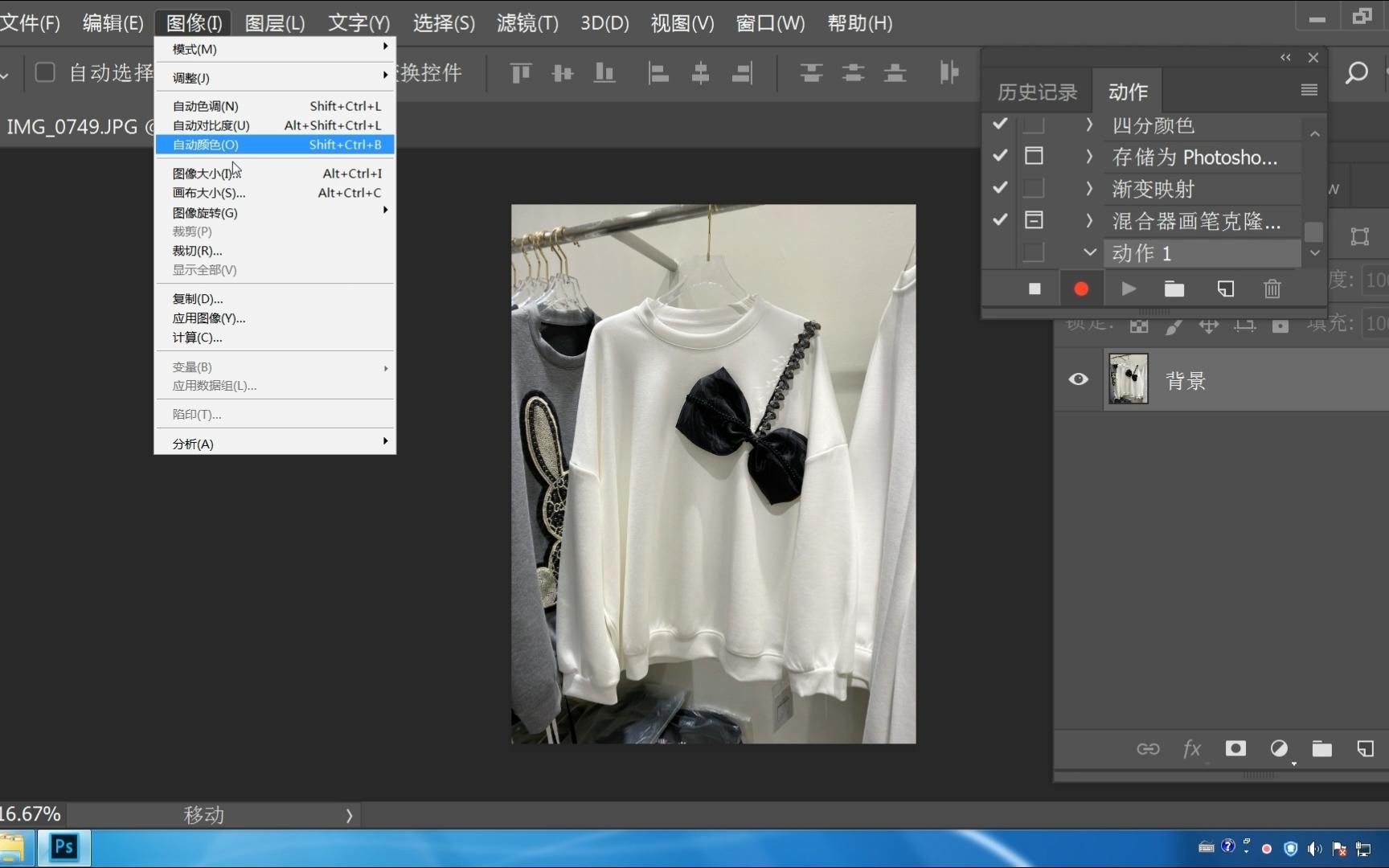
Task: Expand the 四分颜色 action
Action: (x=1089, y=125)
